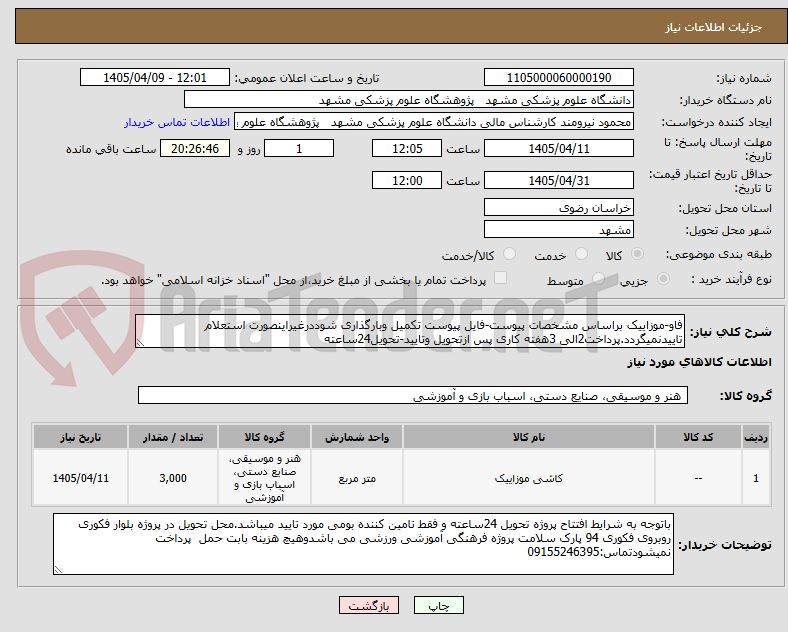Click the کد کالا column header

[x=698, y=437]
